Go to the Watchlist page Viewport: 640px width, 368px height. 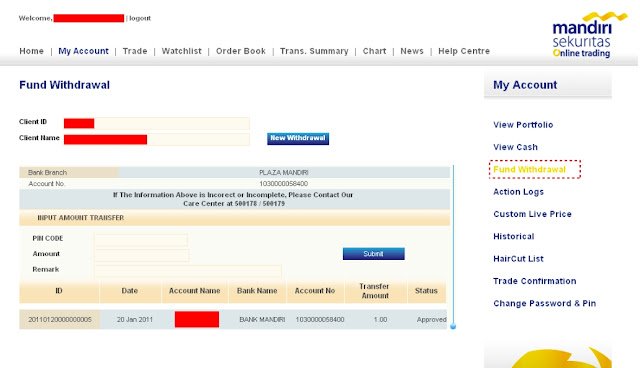(182, 51)
